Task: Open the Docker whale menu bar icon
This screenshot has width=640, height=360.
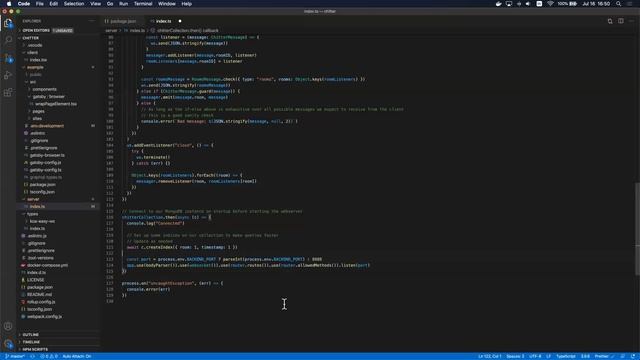Action: click(x=498, y=4)
